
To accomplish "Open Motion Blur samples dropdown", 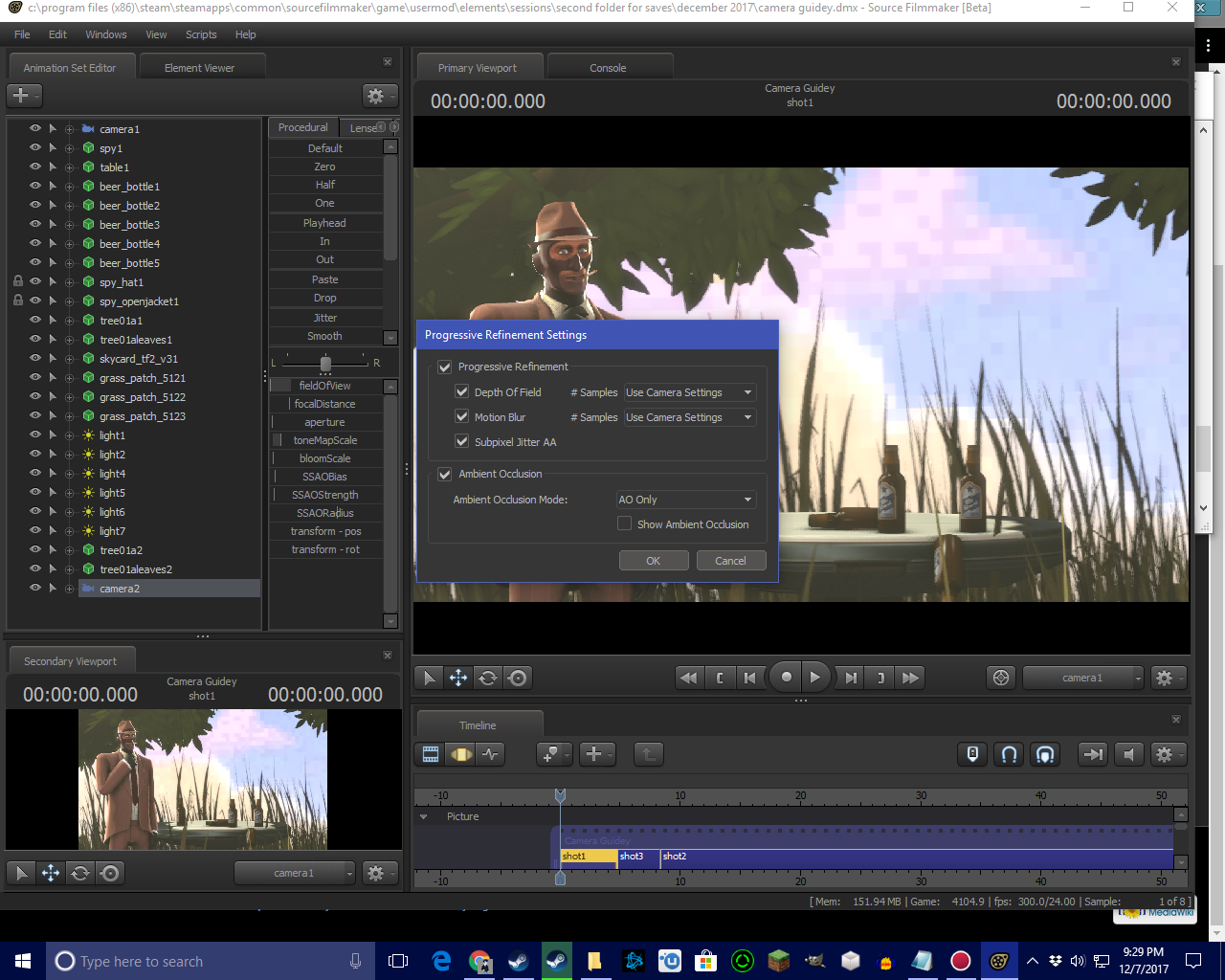I will coord(689,417).
